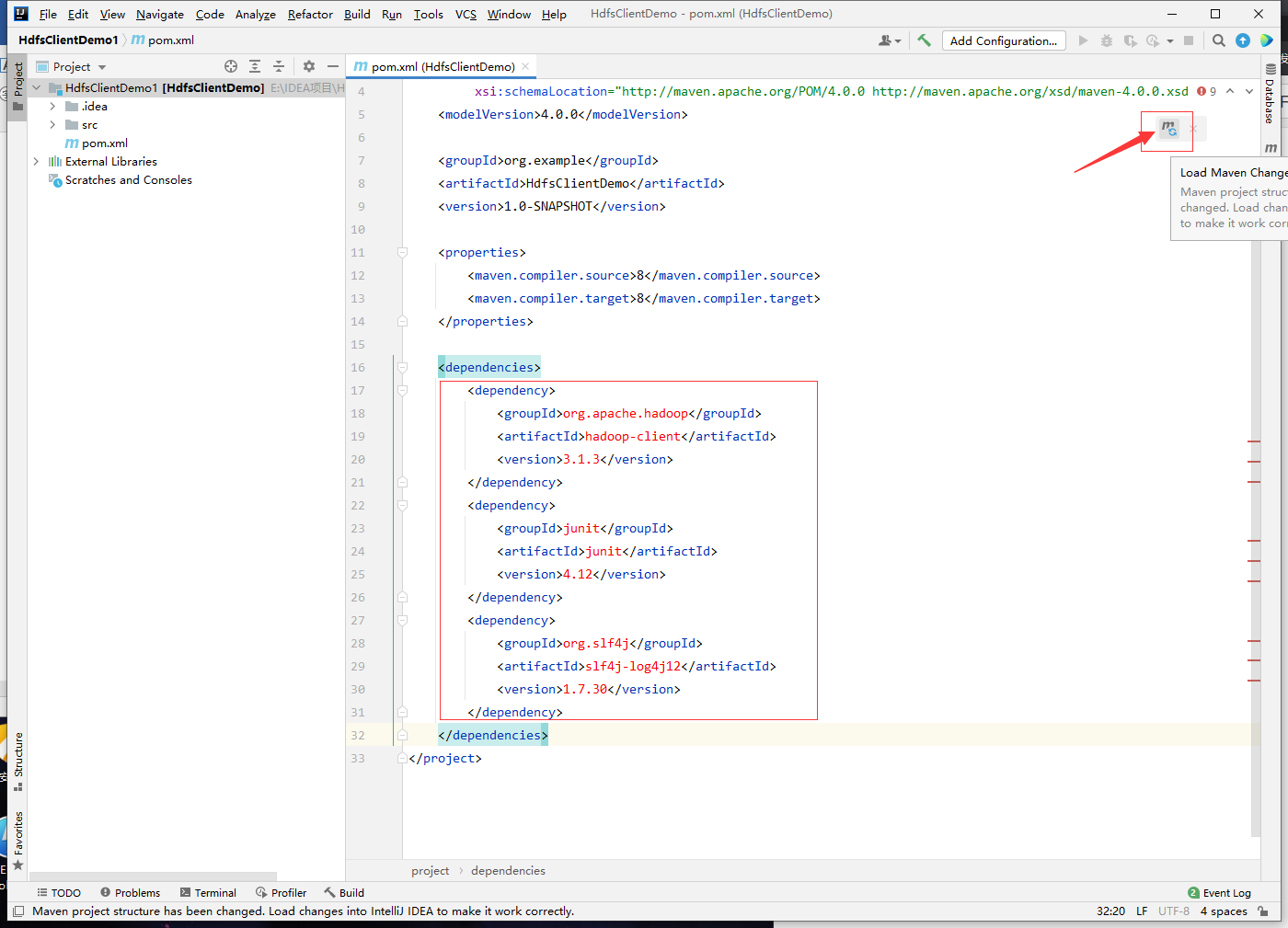Expand External Libraries node
The image size is (1288, 928).
tap(37, 162)
